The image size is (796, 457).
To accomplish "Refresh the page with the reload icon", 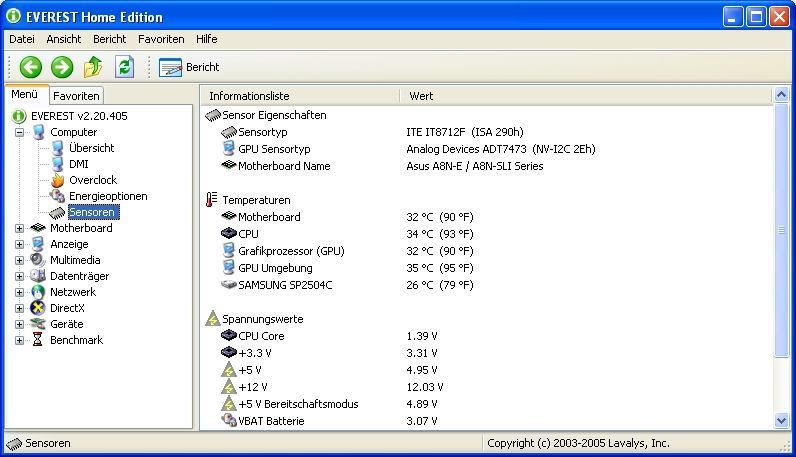I will (x=124, y=67).
